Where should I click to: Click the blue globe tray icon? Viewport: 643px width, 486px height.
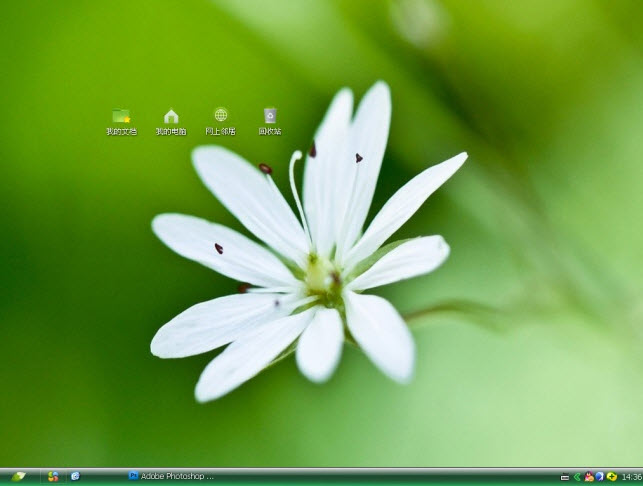pos(600,477)
